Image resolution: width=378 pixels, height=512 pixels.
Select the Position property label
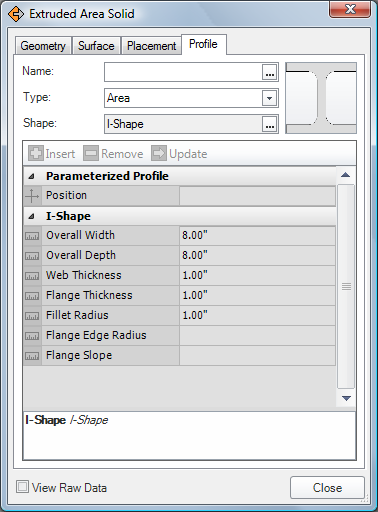click(66, 195)
